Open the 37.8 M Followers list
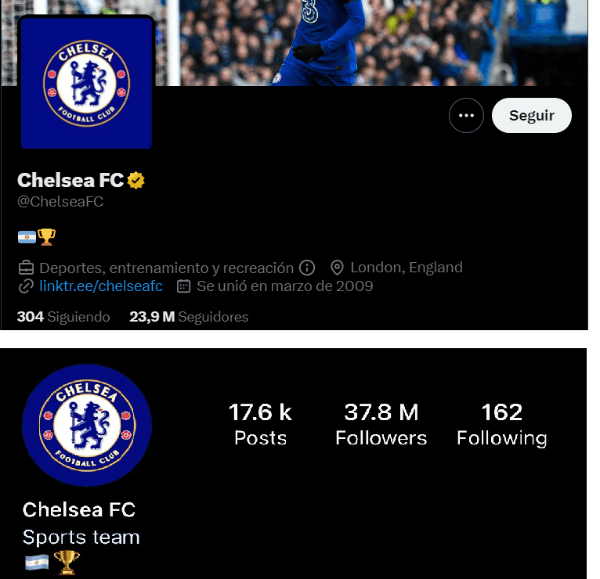The height and width of the screenshot is (579, 600). 381,424
